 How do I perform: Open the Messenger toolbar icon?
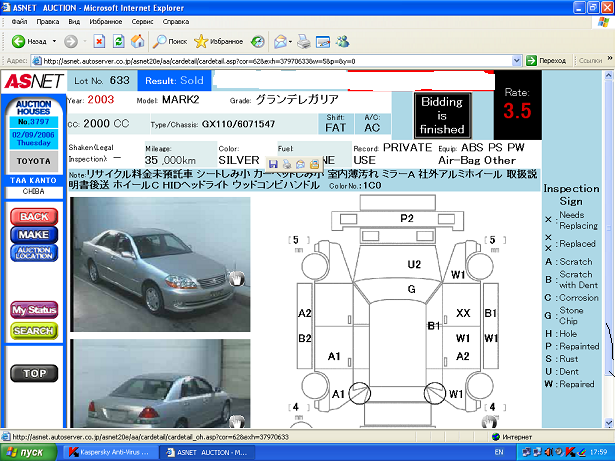[x=342, y=41]
